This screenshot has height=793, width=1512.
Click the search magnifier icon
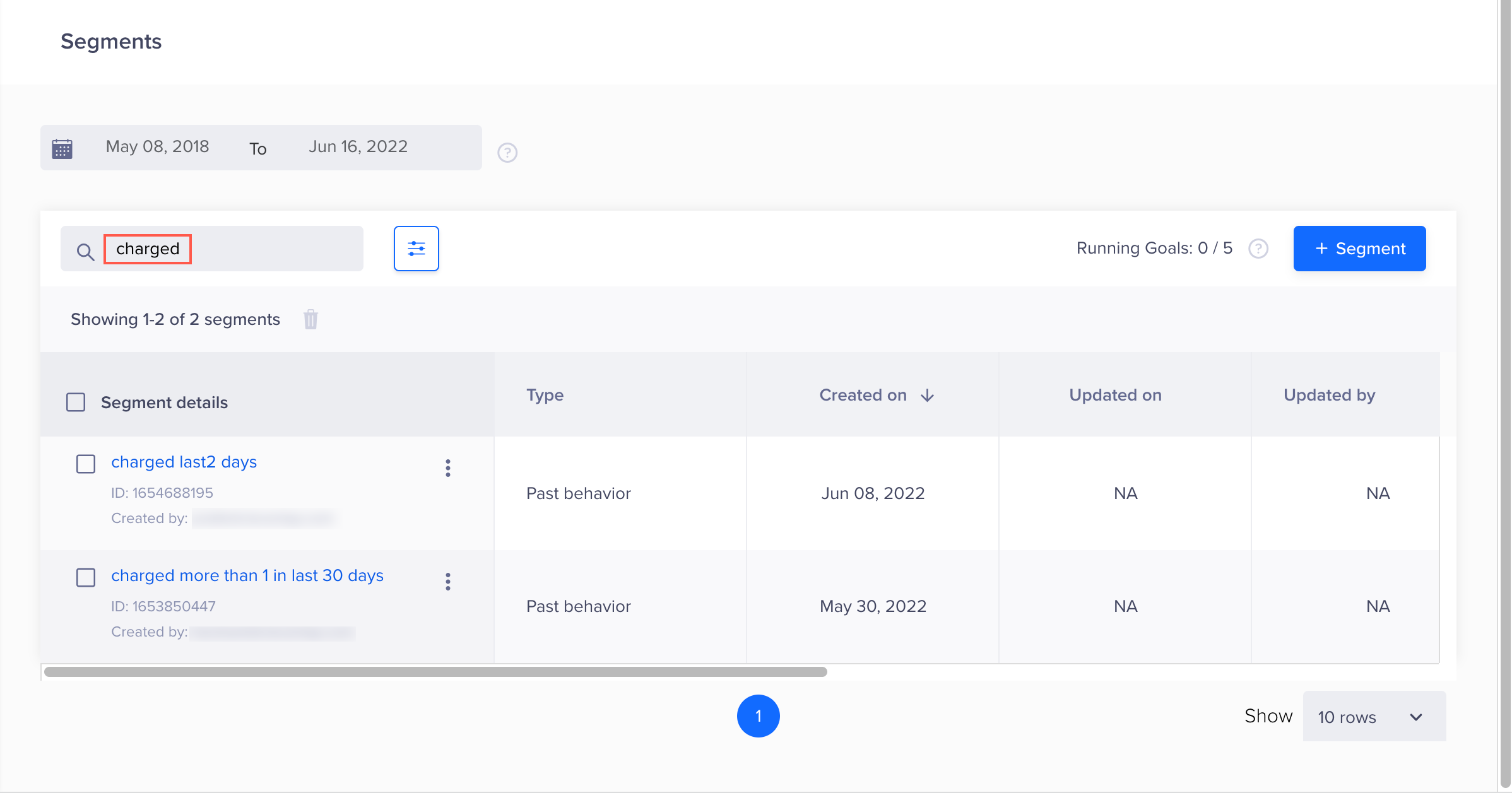click(85, 252)
